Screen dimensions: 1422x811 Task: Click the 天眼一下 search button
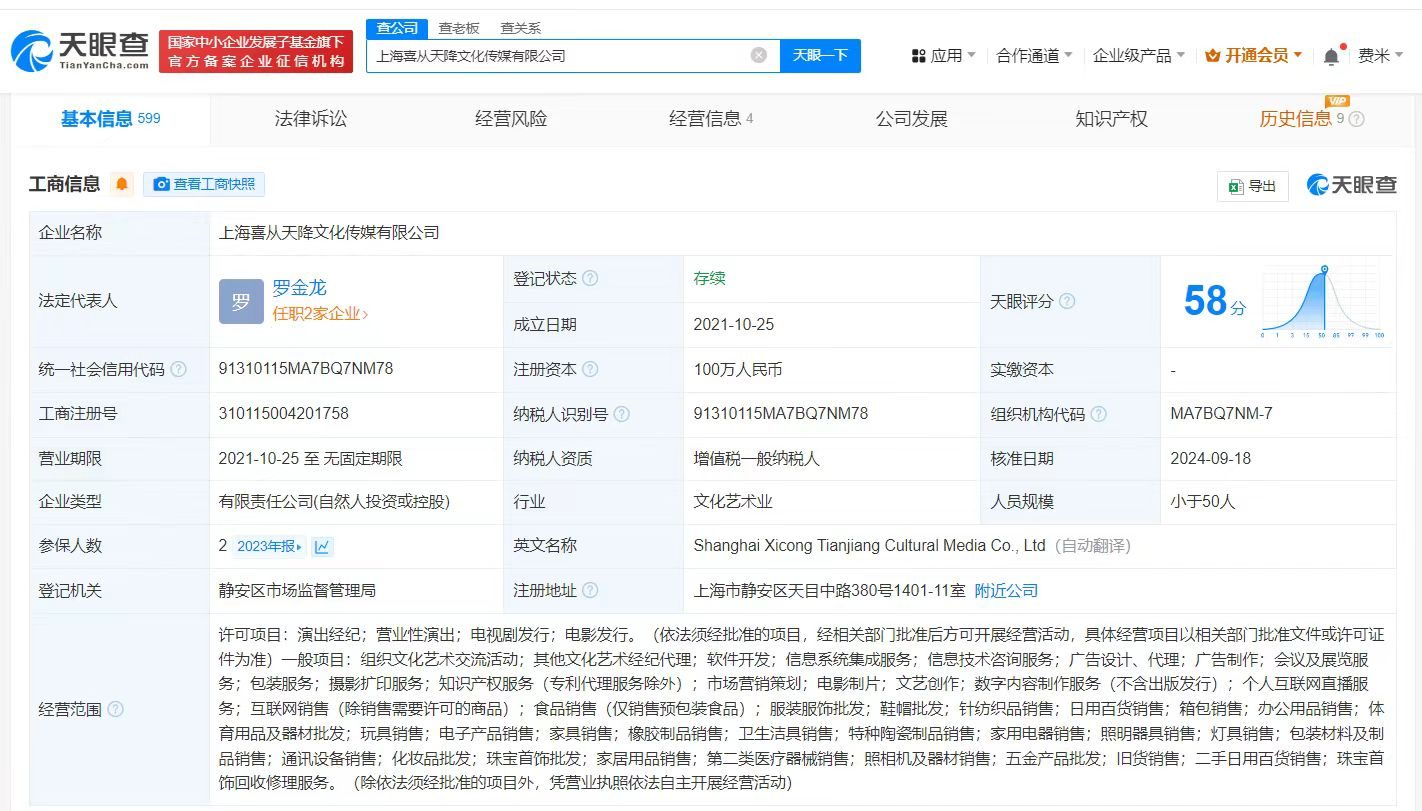[821, 55]
